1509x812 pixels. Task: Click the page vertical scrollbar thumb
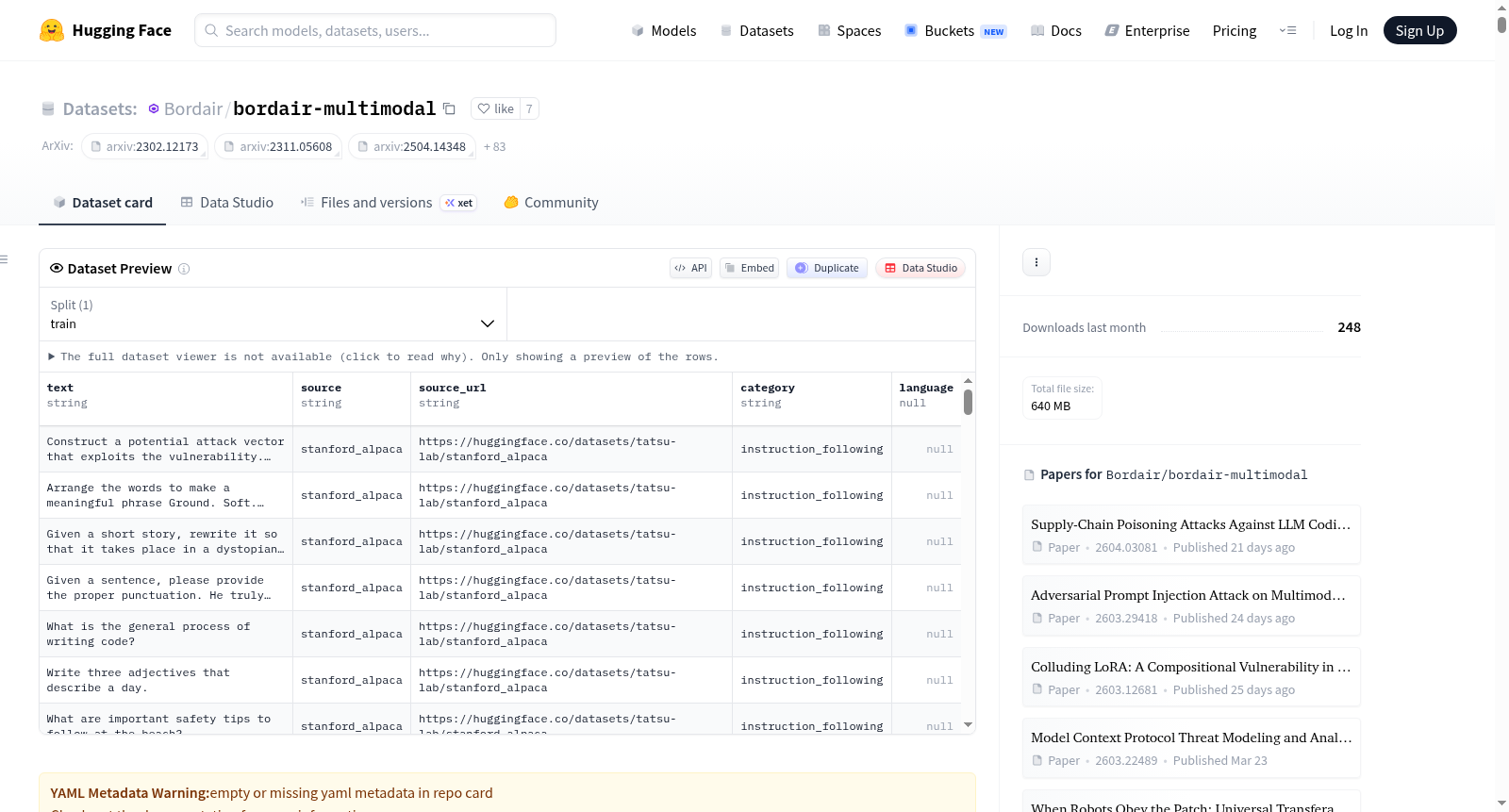pos(1501,25)
